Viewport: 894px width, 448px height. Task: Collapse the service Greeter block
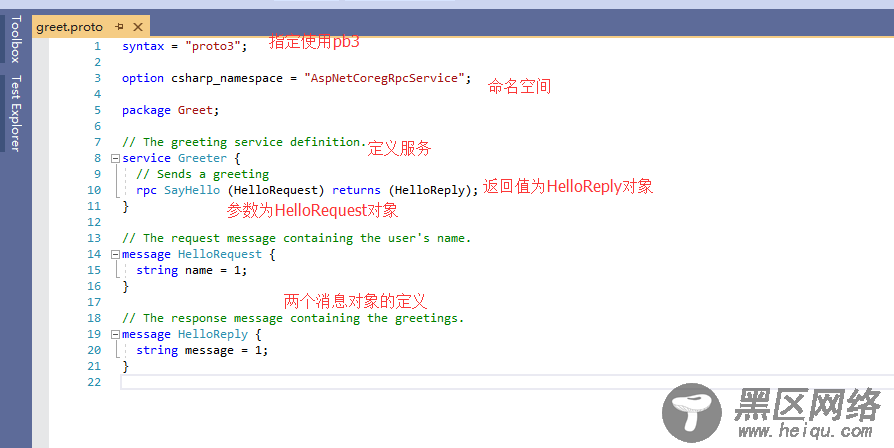coord(115,158)
